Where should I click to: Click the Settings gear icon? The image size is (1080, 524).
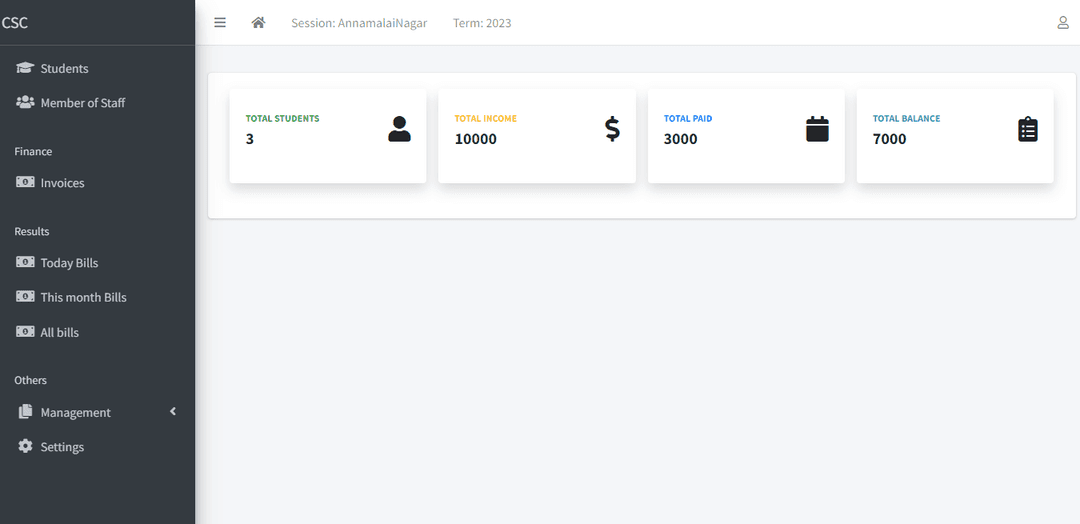(x=25, y=446)
